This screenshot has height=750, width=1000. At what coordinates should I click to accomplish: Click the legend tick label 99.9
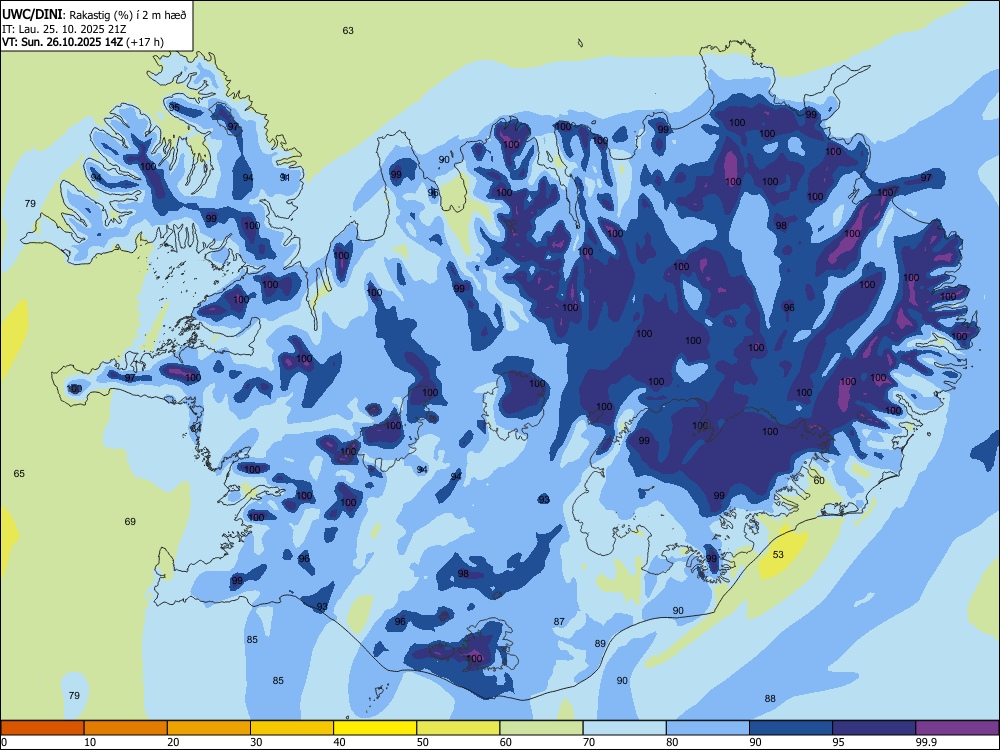[925, 742]
